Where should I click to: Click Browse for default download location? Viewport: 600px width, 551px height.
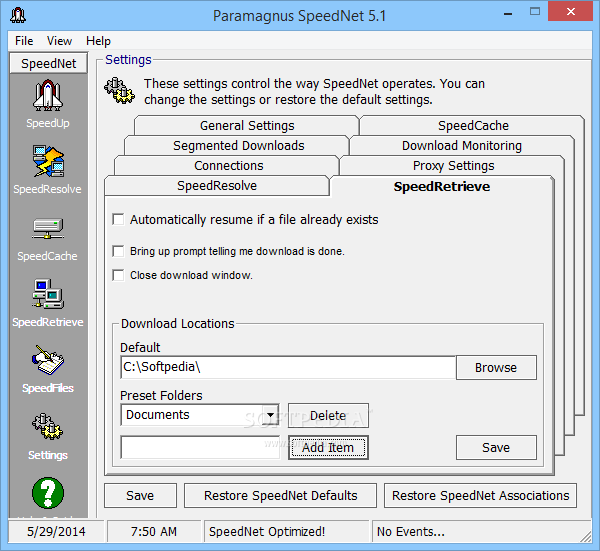click(x=496, y=368)
